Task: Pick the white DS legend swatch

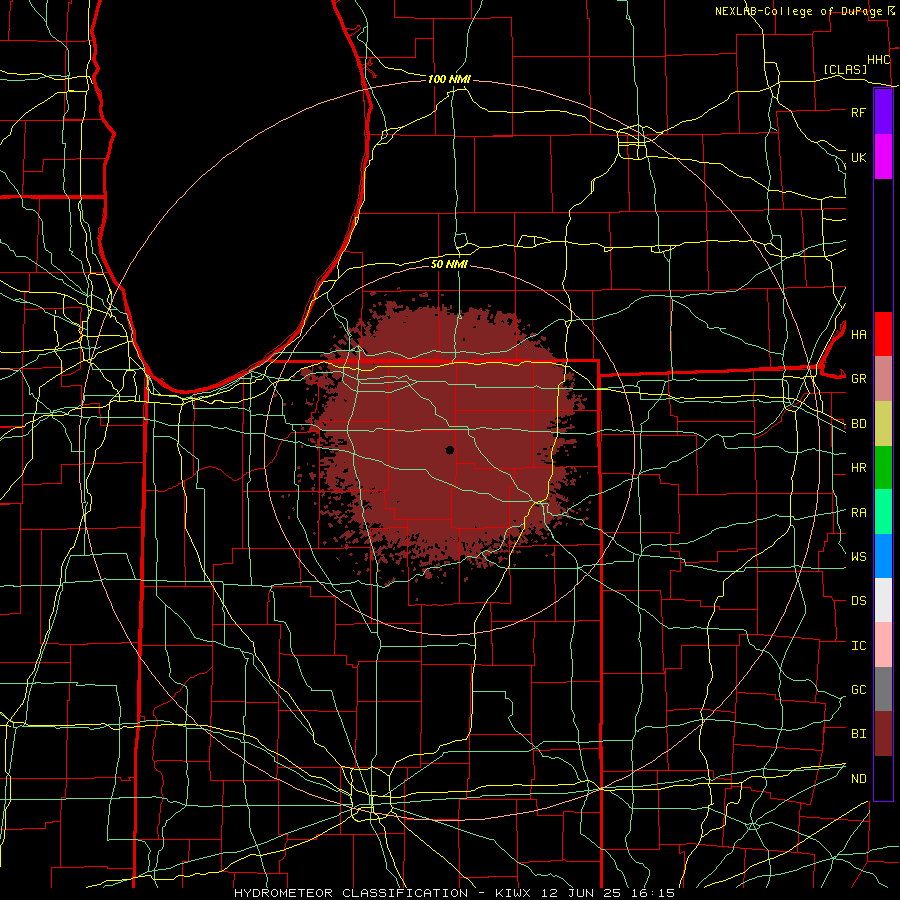Action: (x=883, y=600)
